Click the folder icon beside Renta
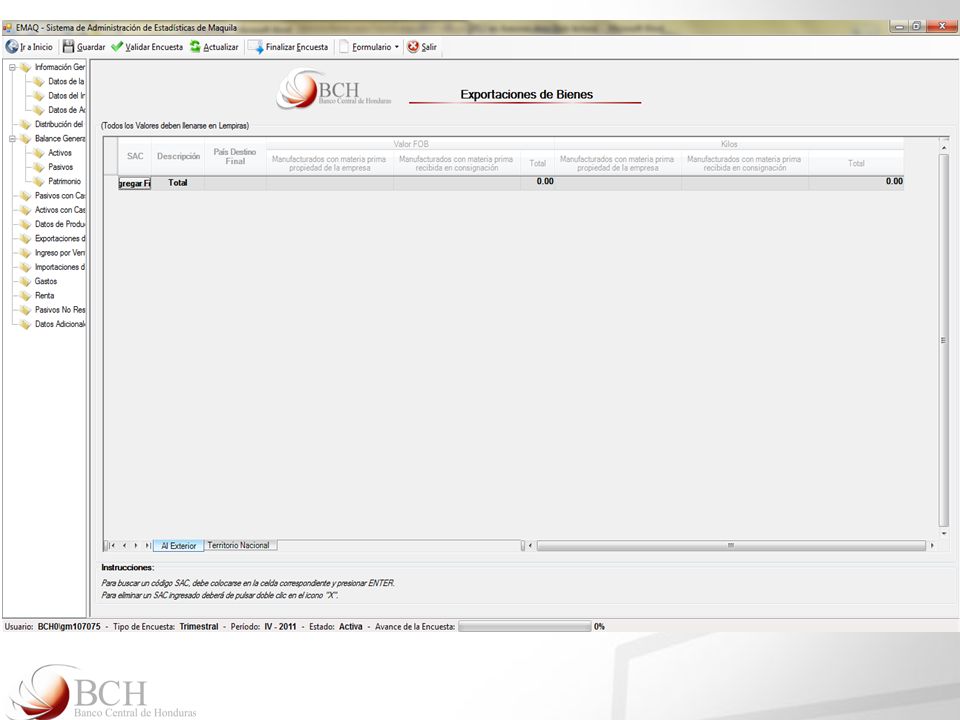Image resolution: width=960 pixels, height=720 pixels. [x=25, y=296]
